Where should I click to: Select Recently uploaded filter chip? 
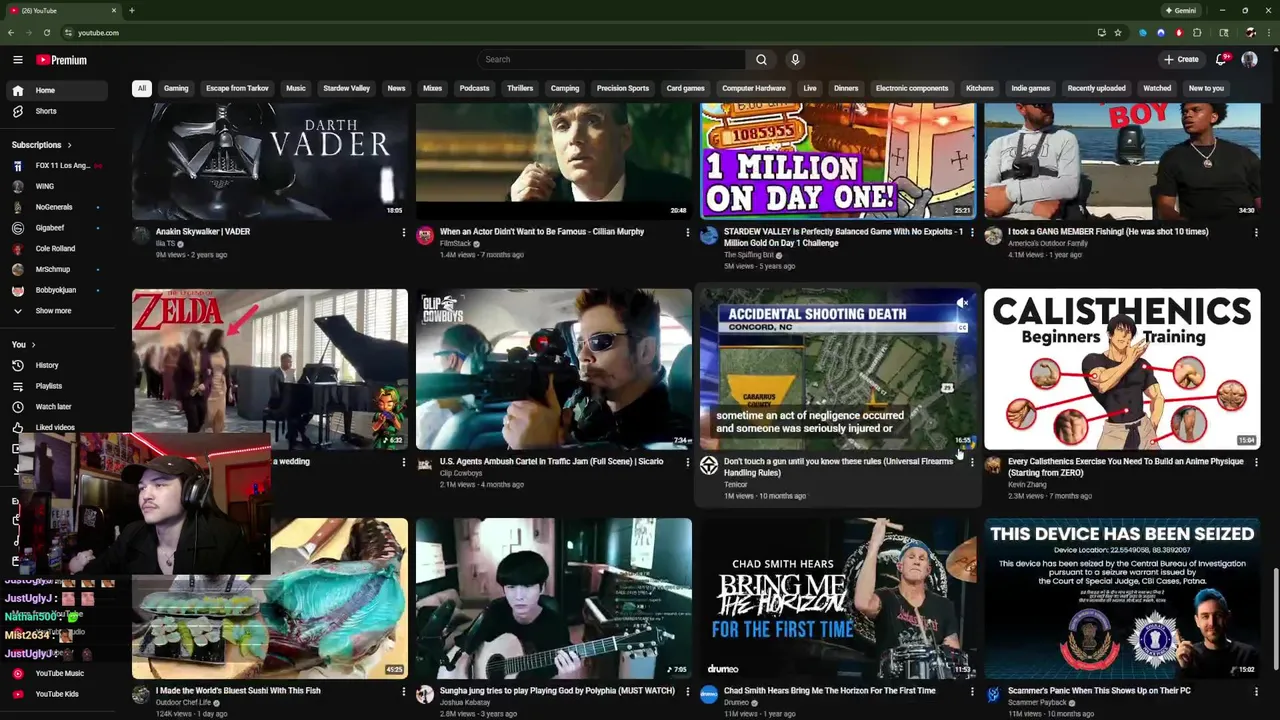click(1096, 88)
